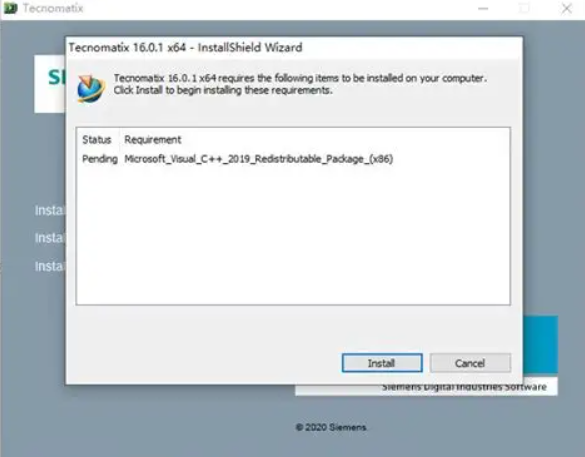Minimize the Tecnomatix launcher window
The image size is (585, 457).
[x=483, y=8]
